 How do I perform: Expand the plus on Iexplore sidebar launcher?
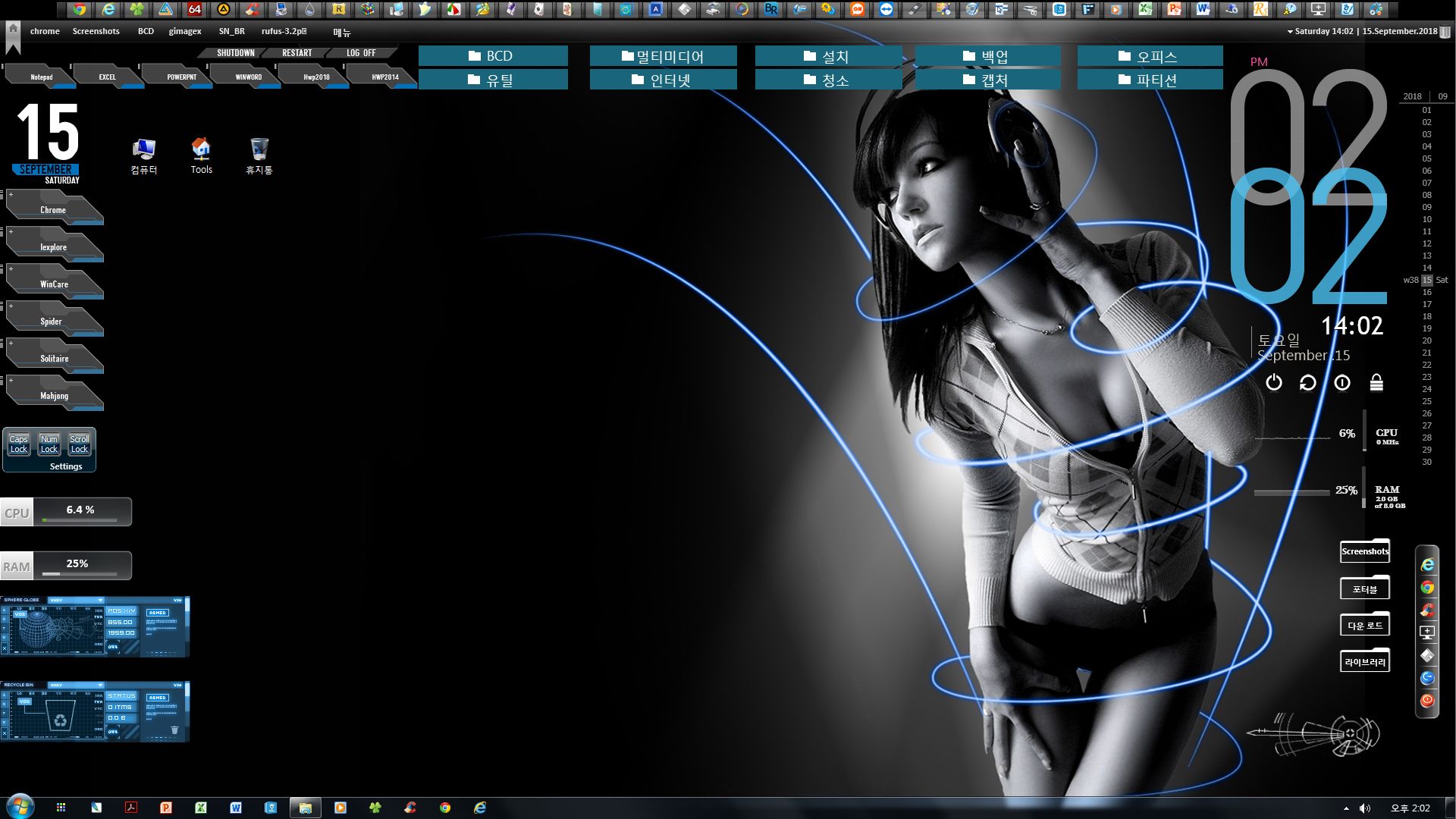[x=11, y=232]
